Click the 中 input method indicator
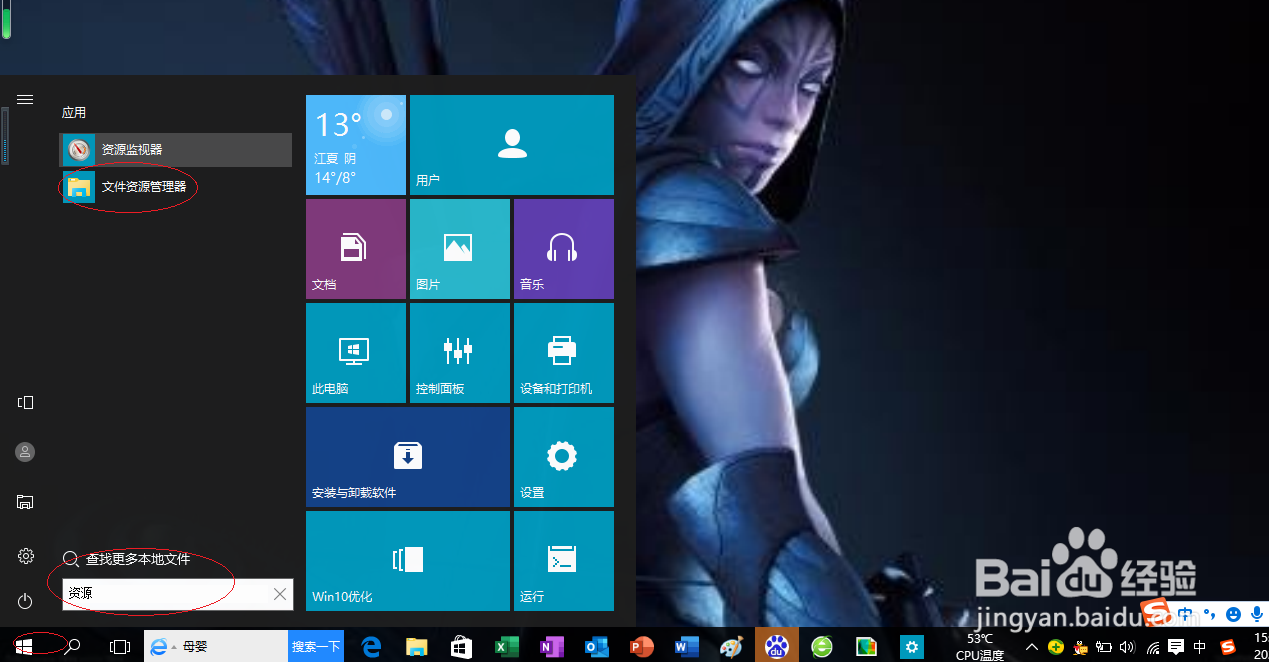 pos(1201,647)
